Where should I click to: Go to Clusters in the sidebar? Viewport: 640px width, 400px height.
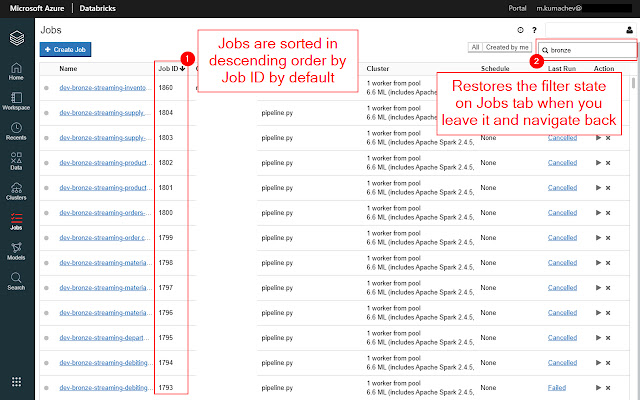click(x=16, y=191)
